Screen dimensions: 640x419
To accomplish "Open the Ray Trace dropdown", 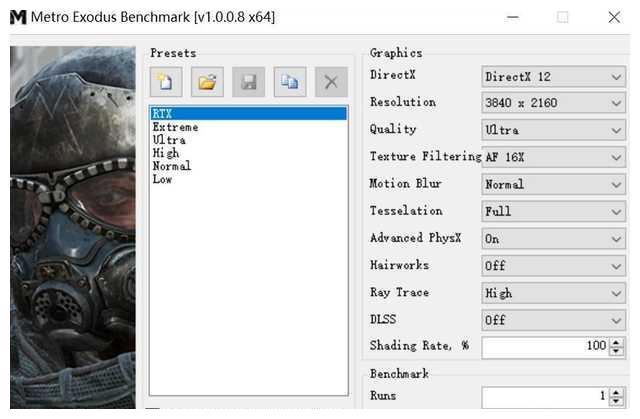I will coord(553,293).
